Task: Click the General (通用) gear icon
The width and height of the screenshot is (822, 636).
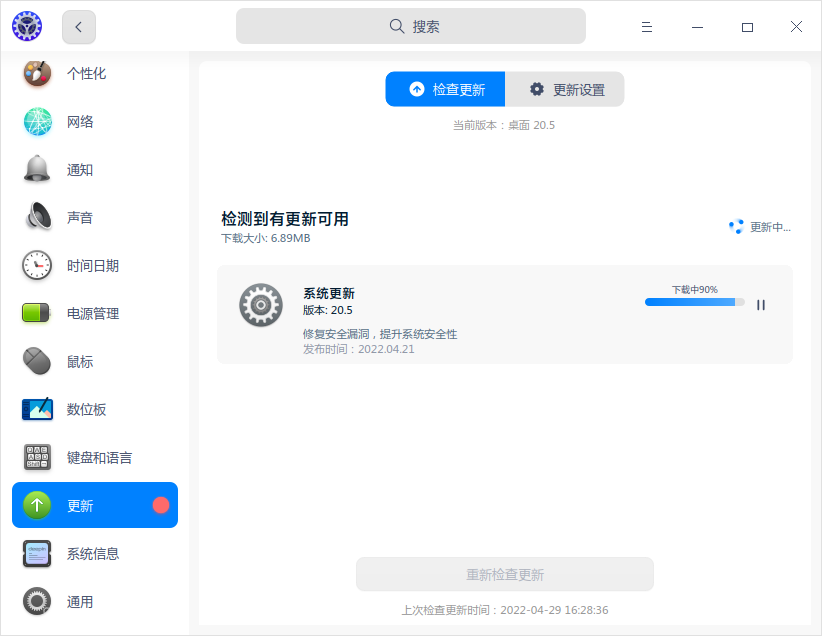Action: click(37, 601)
